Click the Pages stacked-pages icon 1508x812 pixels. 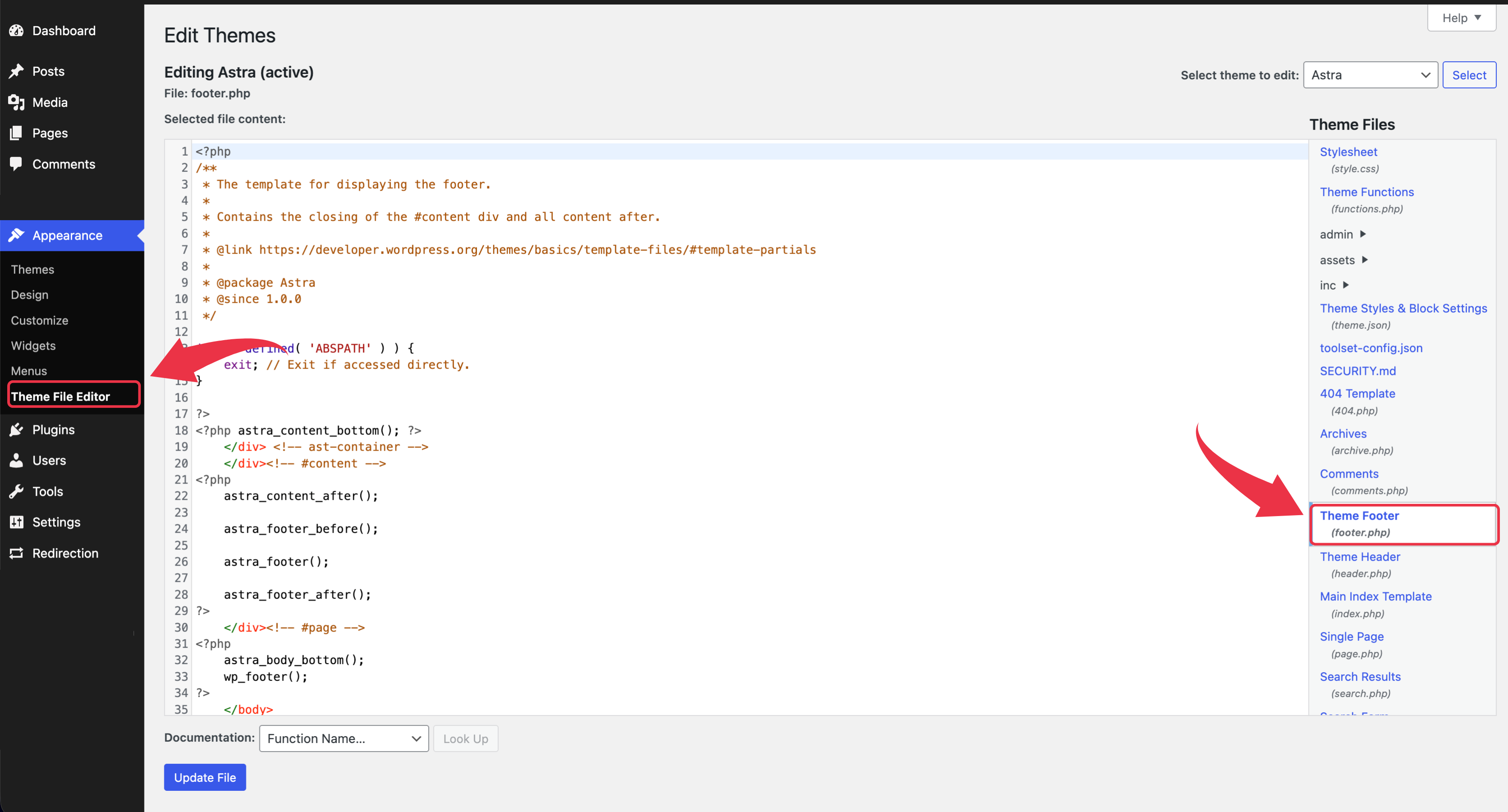pos(16,133)
